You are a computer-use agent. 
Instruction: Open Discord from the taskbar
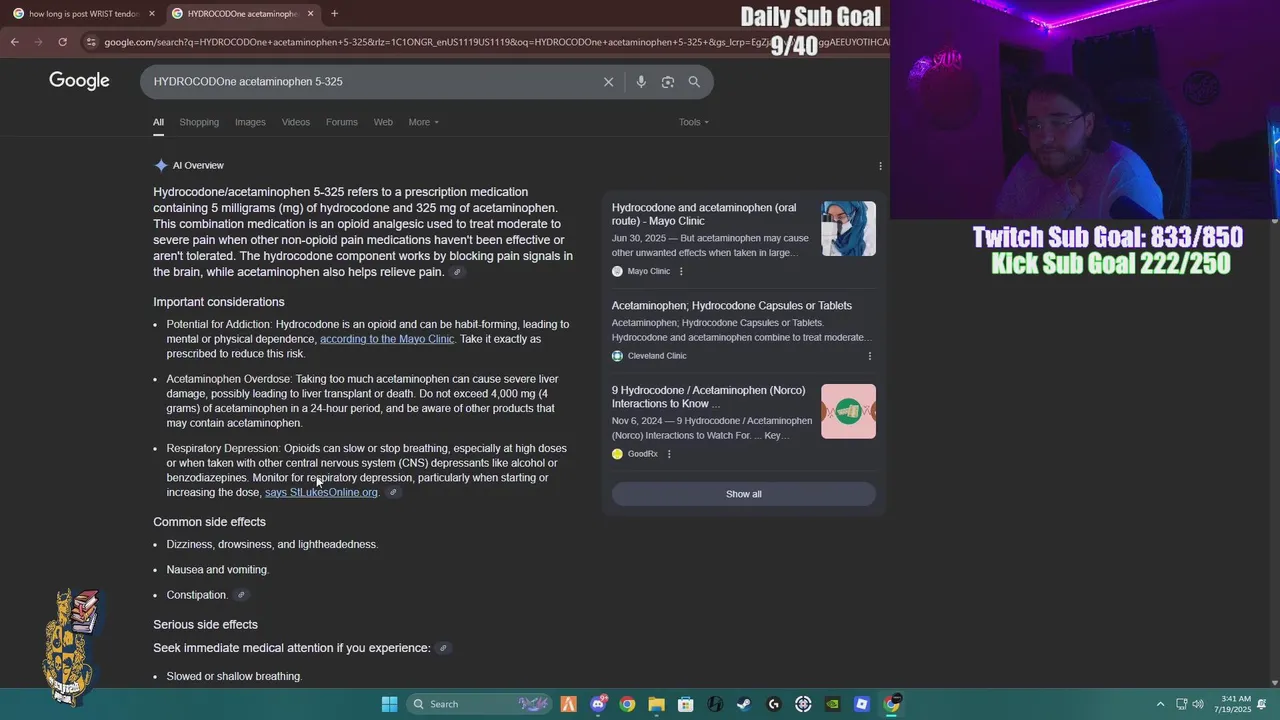tap(598, 704)
